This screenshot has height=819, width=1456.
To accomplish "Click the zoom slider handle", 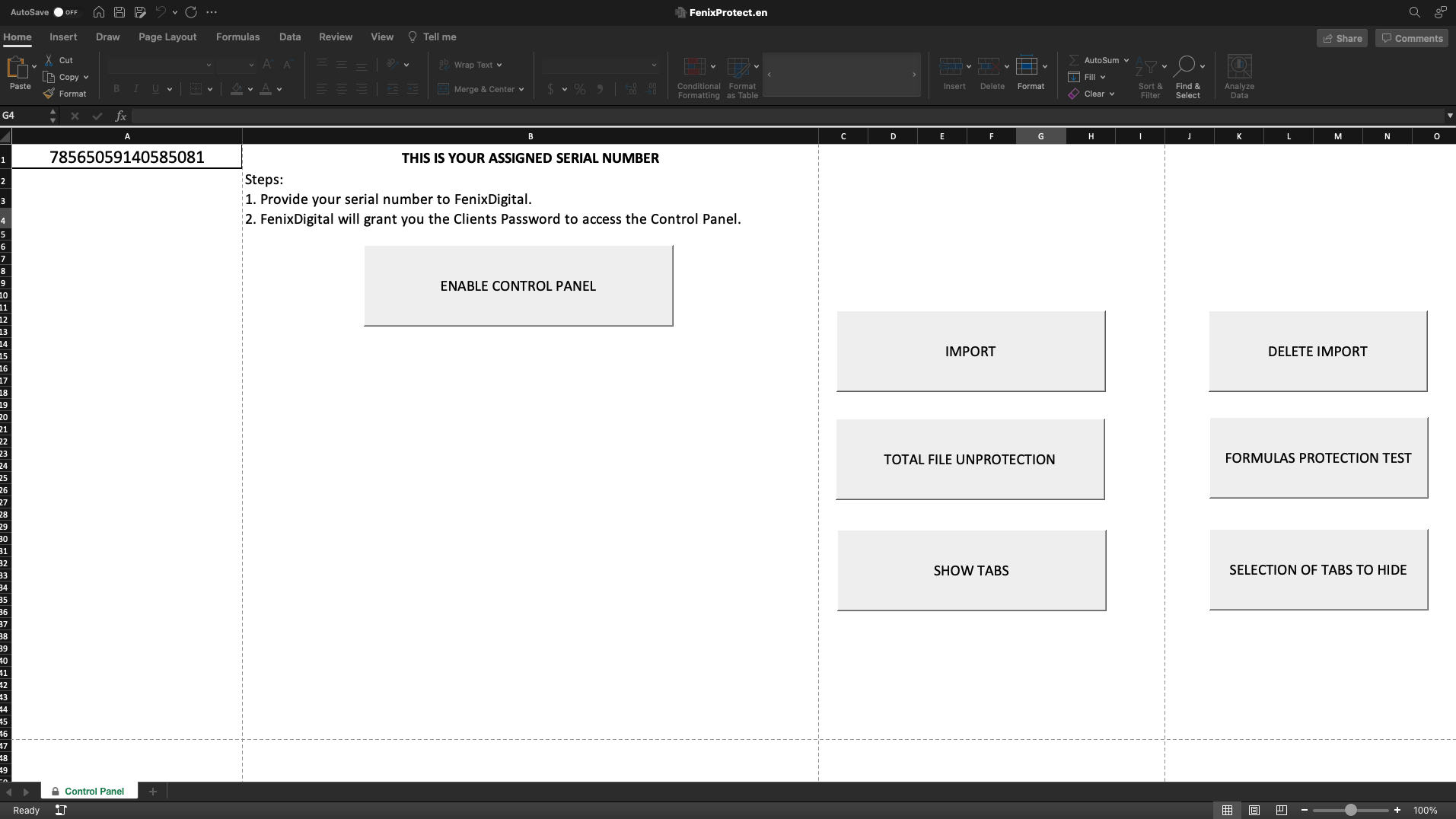I will pos(1351,810).
